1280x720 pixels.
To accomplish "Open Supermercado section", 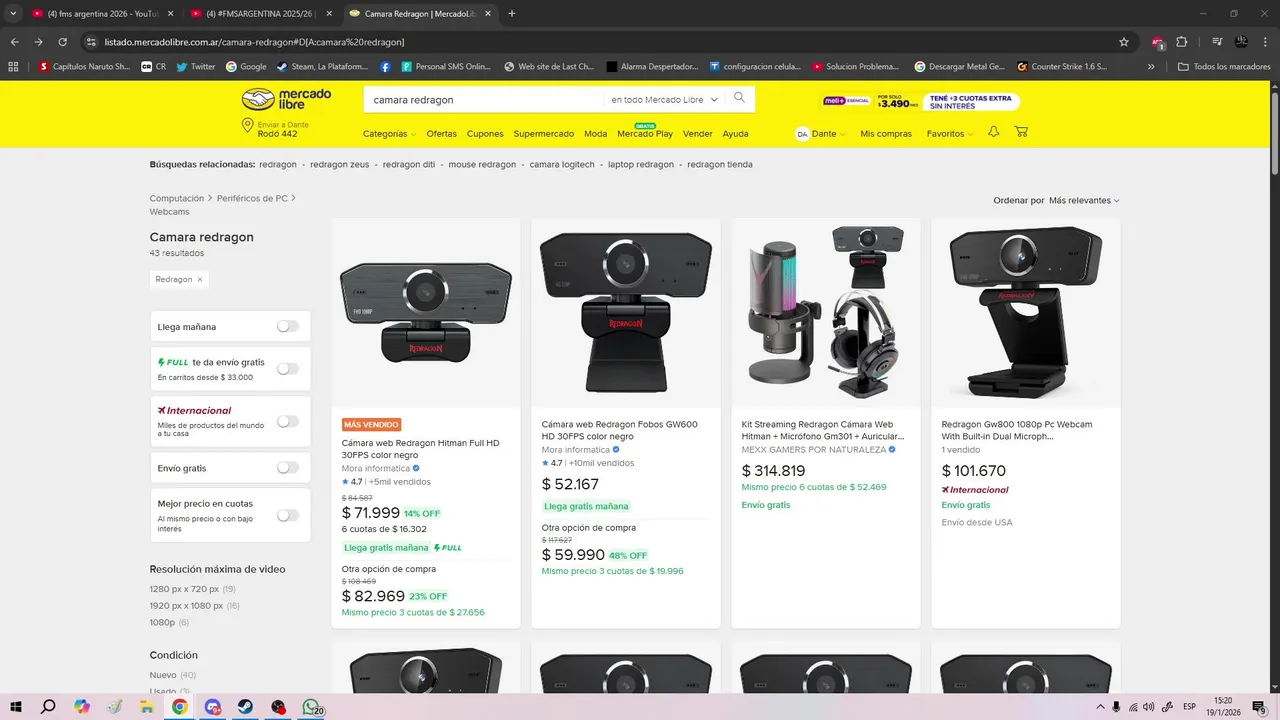I will pyautogui.click(x=544, y=133).
